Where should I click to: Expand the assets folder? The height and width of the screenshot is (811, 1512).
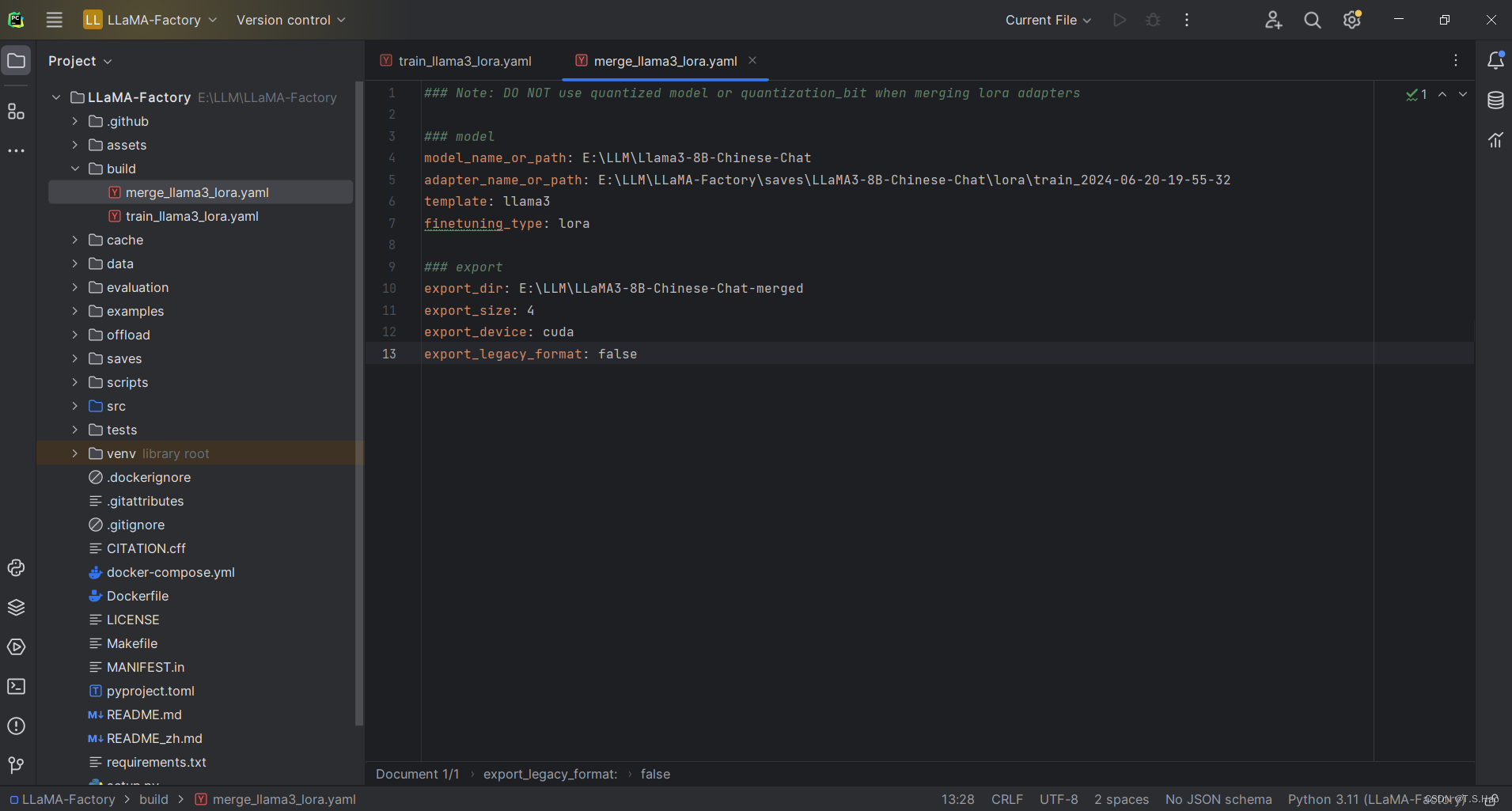pos(75,145)
